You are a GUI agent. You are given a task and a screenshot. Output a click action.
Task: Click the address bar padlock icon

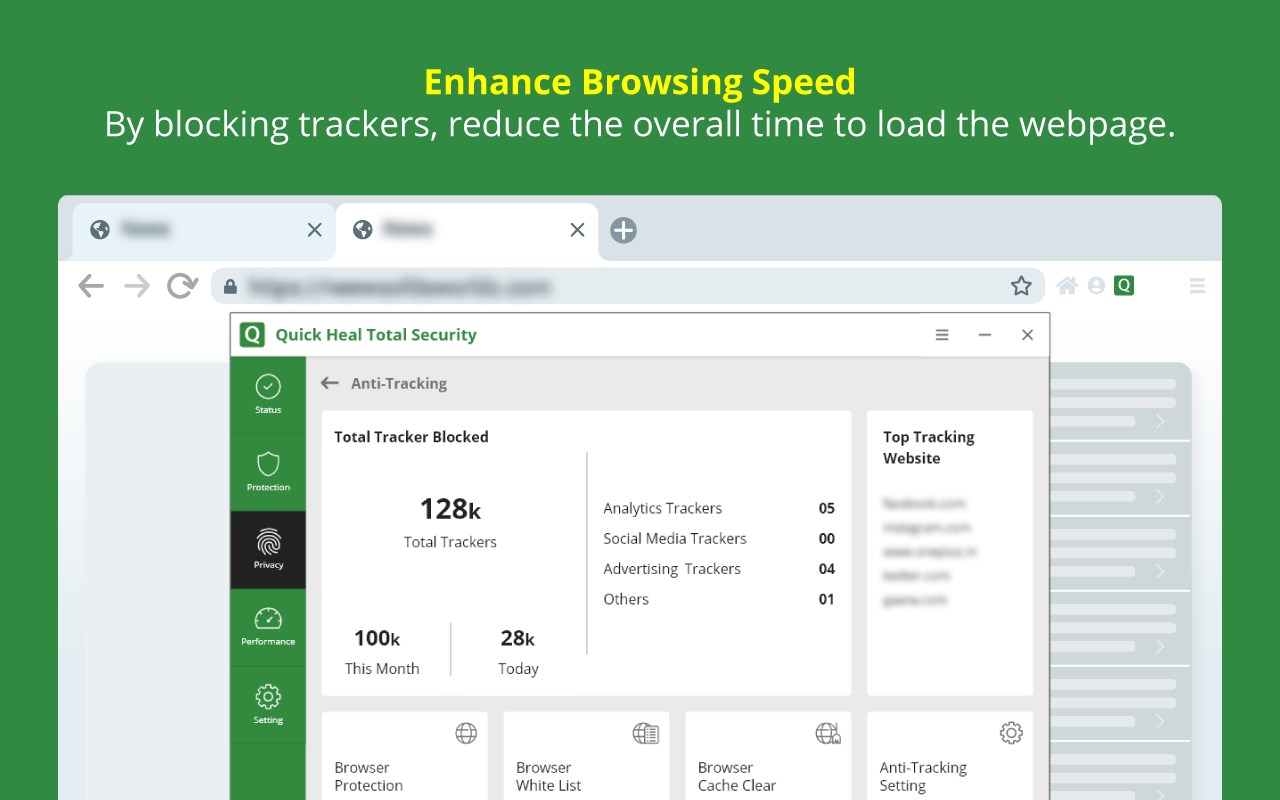pyautogui.click(x=231, y=286)
